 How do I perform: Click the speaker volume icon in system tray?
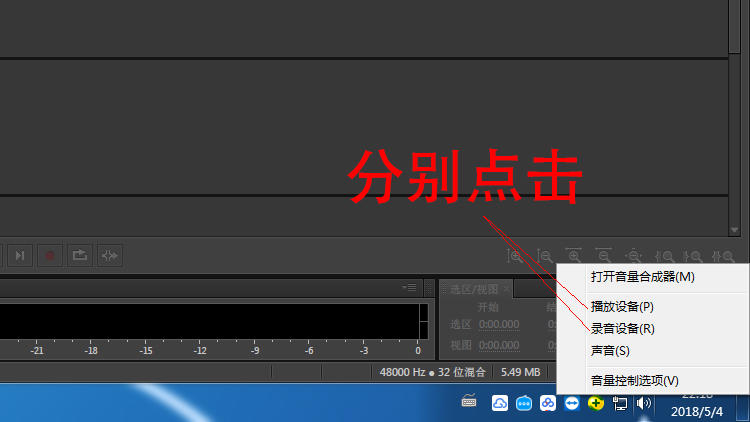tap(643, 403)
